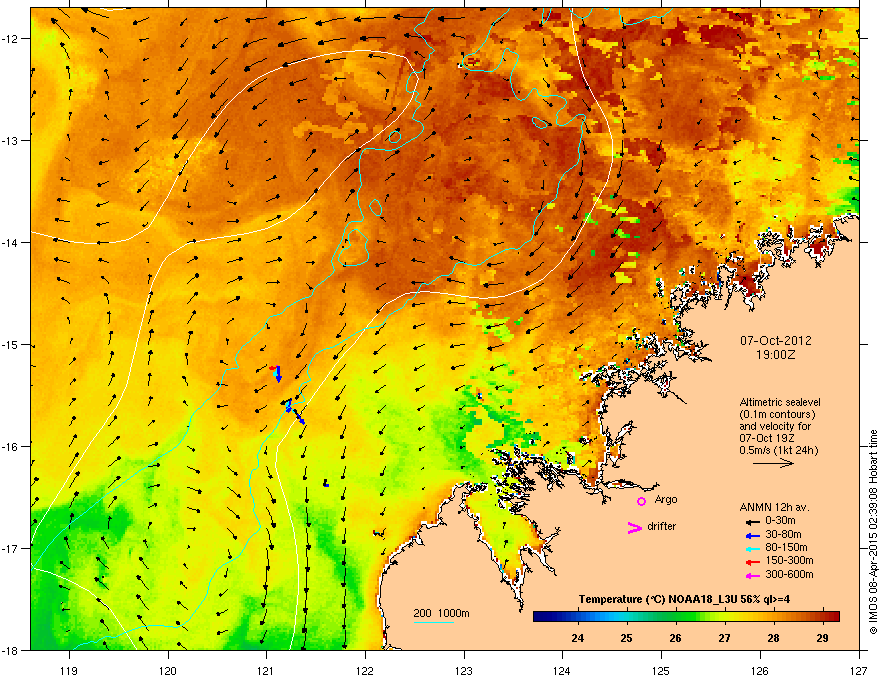This screenshot has height=680, width=880.
Task: Click the 'Argo' legend label
Action: click(666, 499)
